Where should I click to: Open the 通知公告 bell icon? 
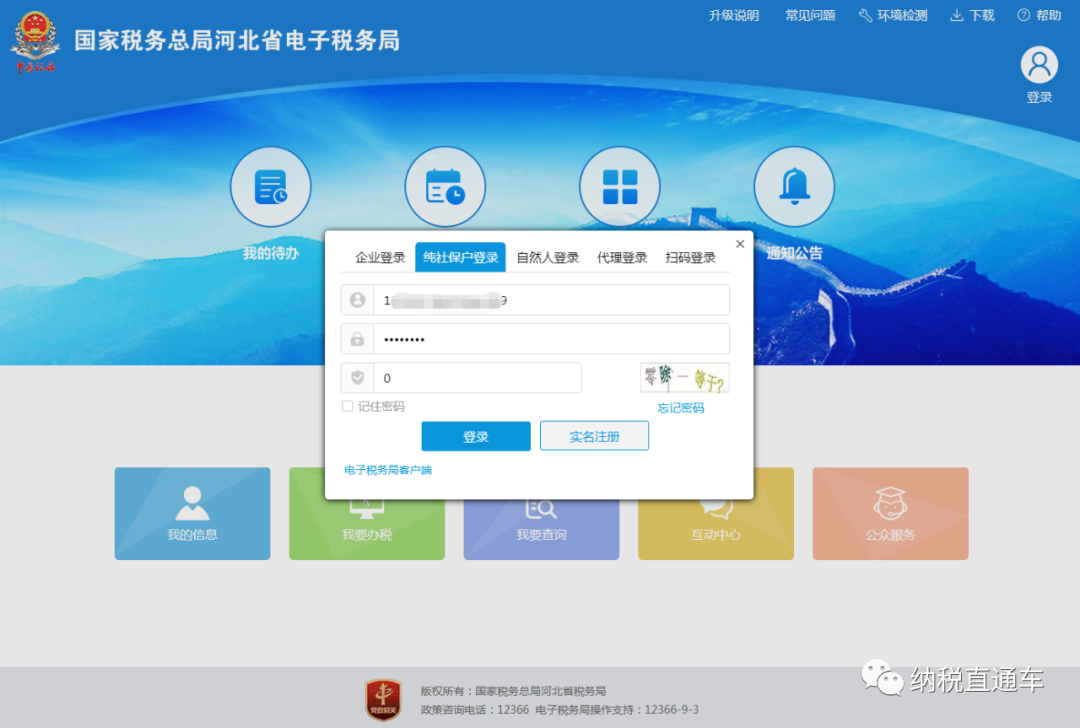[x=794, y=187]
